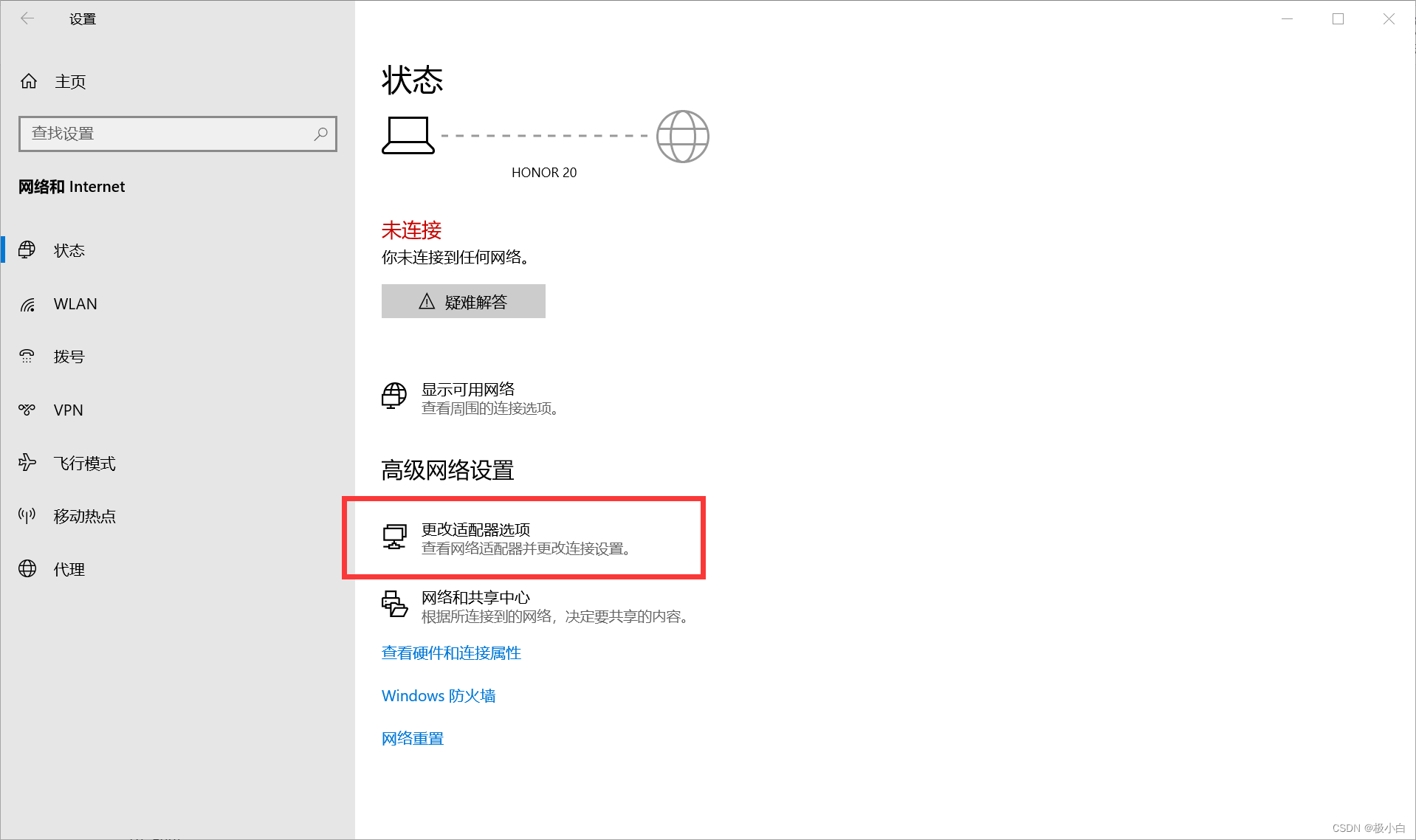
Task: Click the 网络和共享中心 sharing icon
Action: tap(394, 605)
